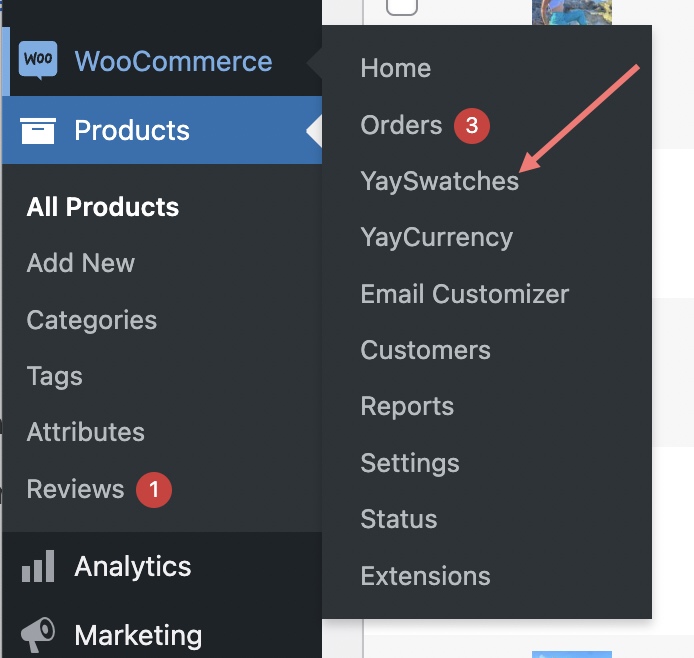Go to product Attributes page
The width and height of the screenshot is (694, 658).
coord(85,433)
